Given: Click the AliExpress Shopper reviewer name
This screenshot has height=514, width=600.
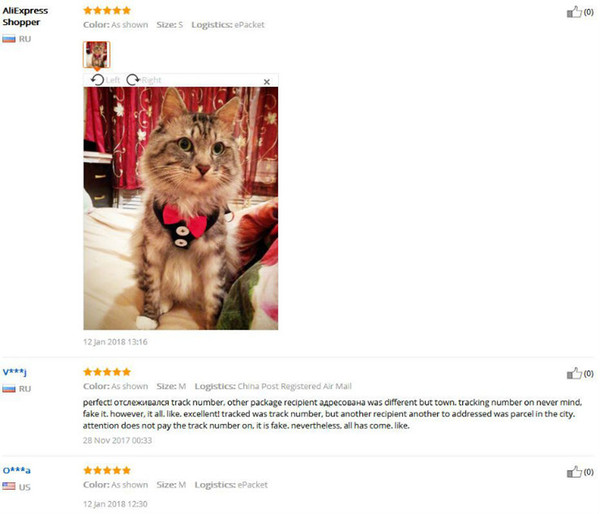Looking at the screenshot, I should 25,16.
